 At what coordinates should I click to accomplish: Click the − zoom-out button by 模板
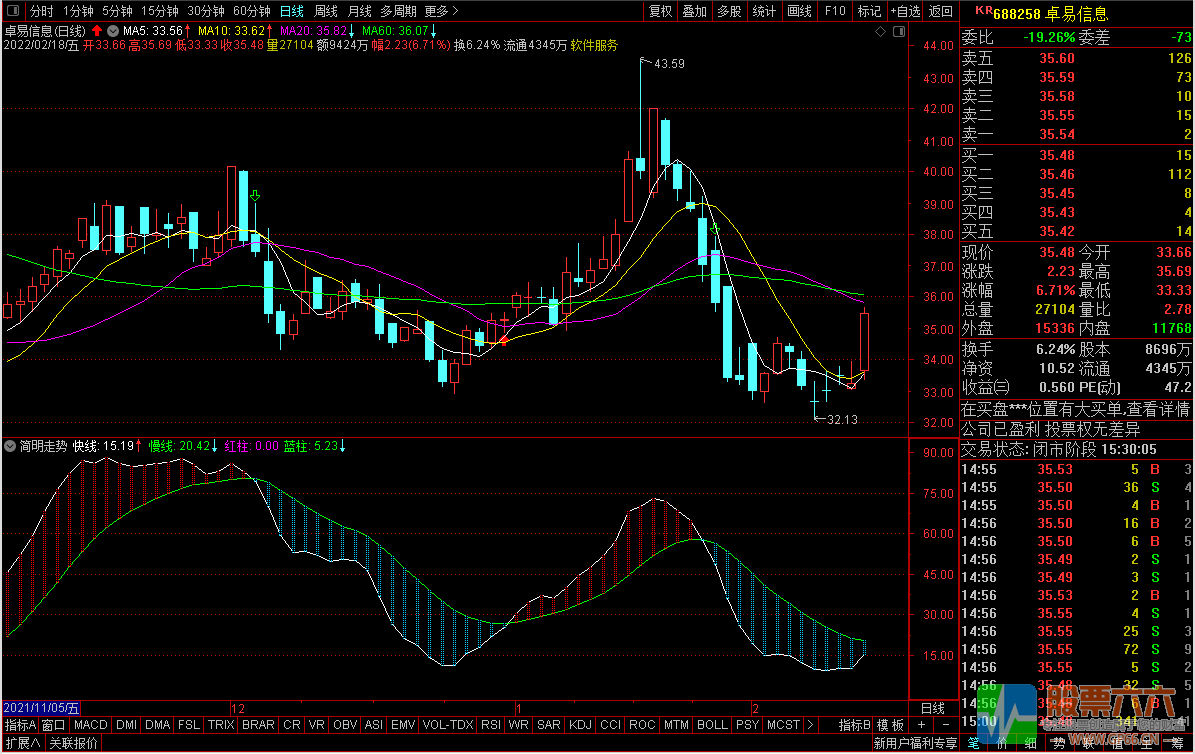pos(946,725)
